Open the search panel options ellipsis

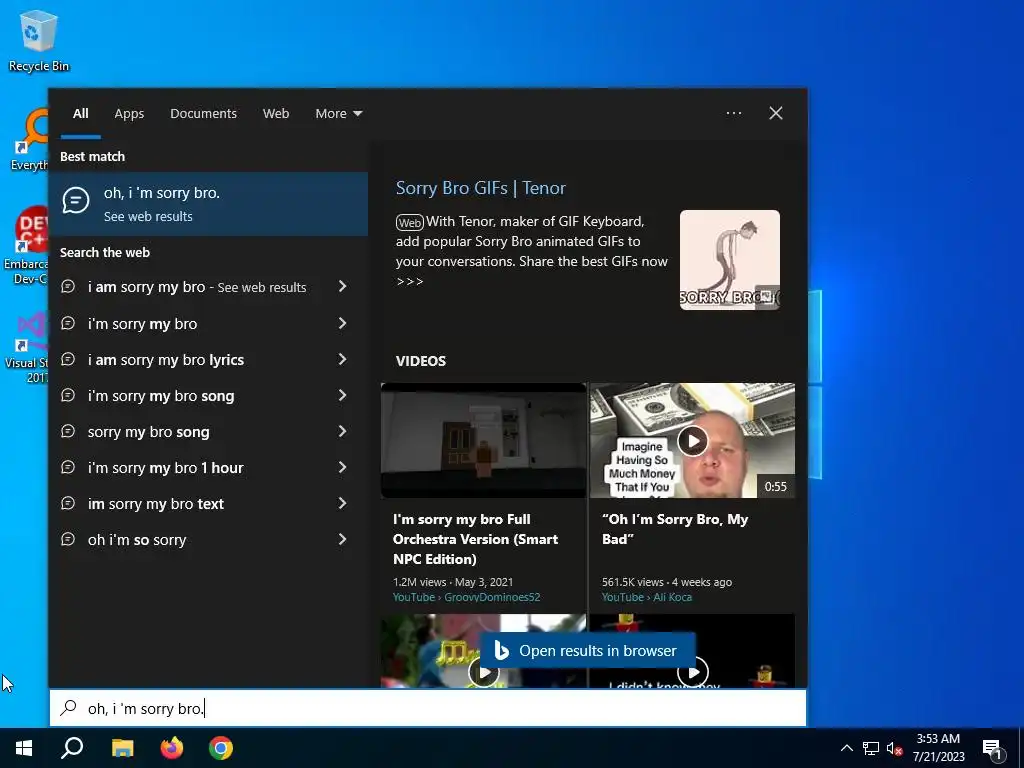click(x=733, y=113)
